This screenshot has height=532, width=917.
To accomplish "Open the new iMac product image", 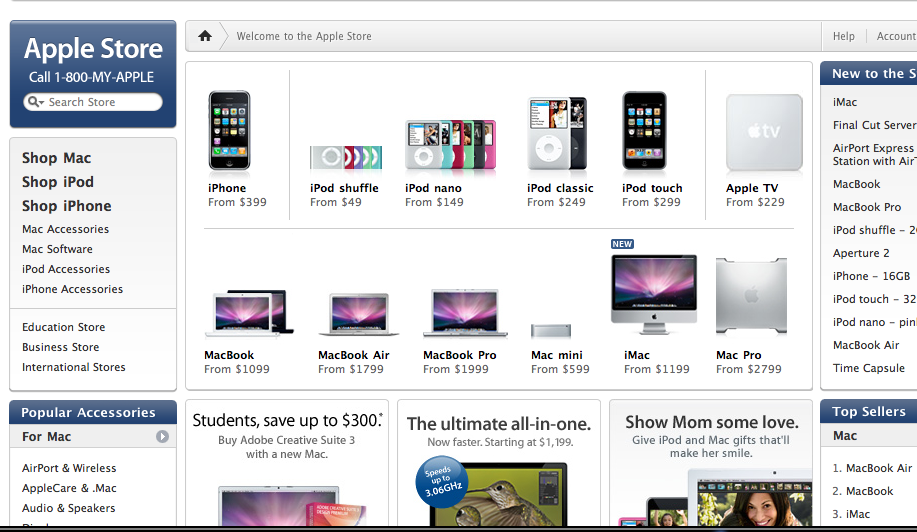I will click(x=654, y=295).
